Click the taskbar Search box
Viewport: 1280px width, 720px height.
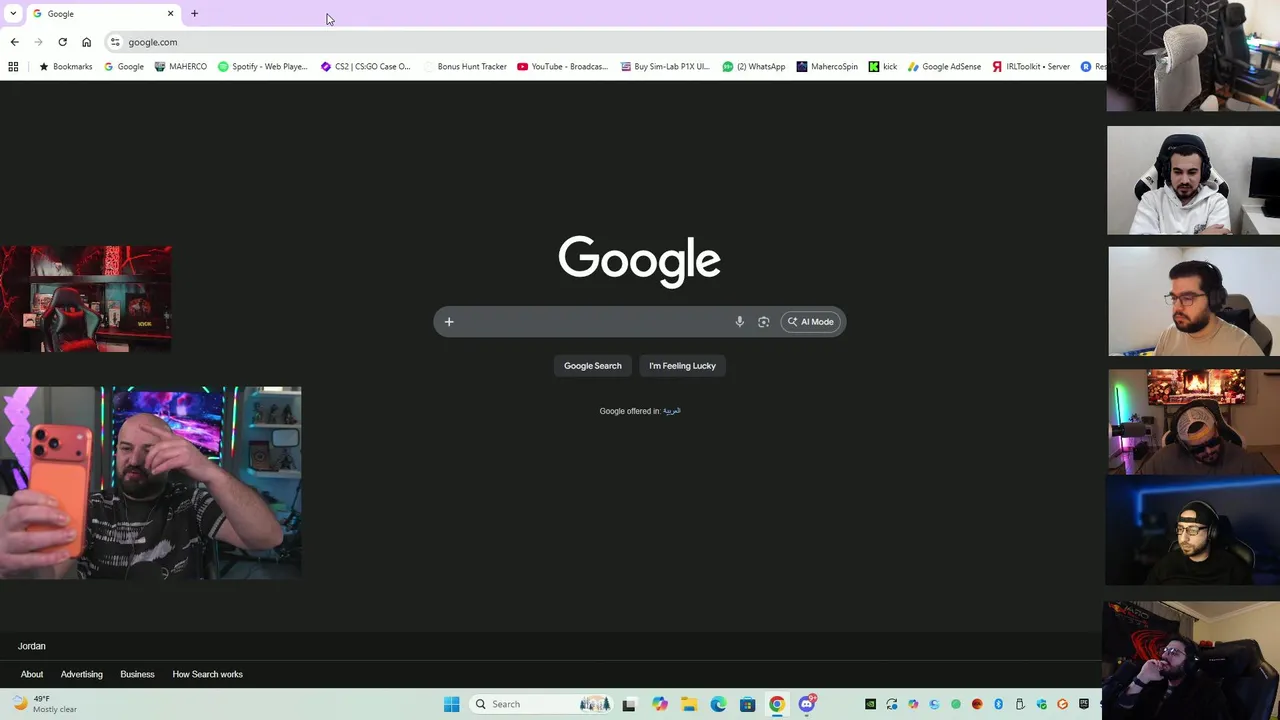[541, 704]
